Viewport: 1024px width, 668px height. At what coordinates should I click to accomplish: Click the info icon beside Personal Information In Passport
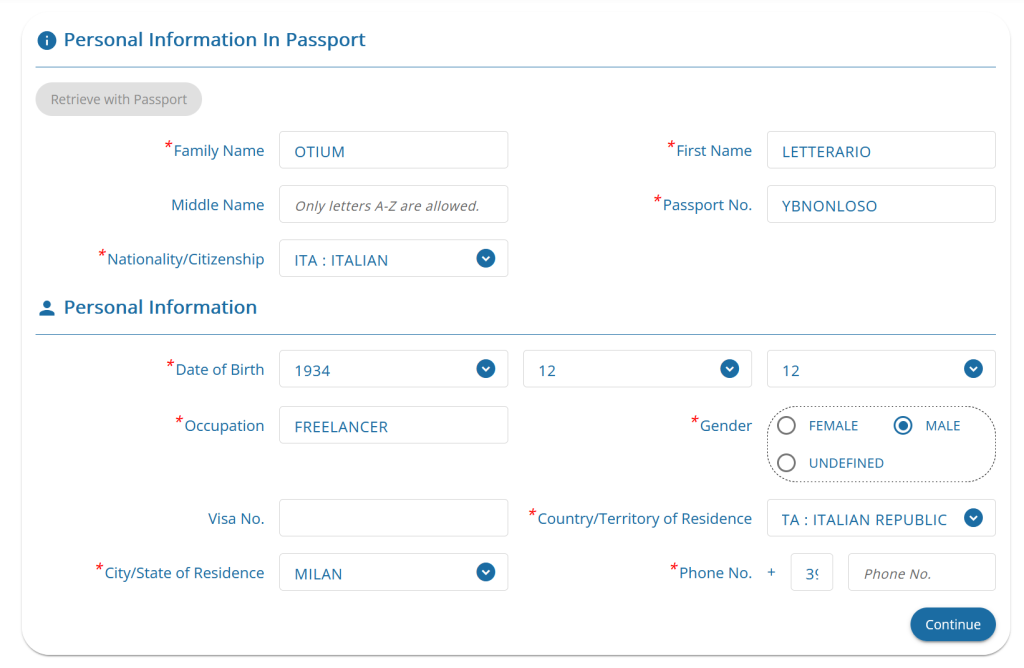click(46, 40)
